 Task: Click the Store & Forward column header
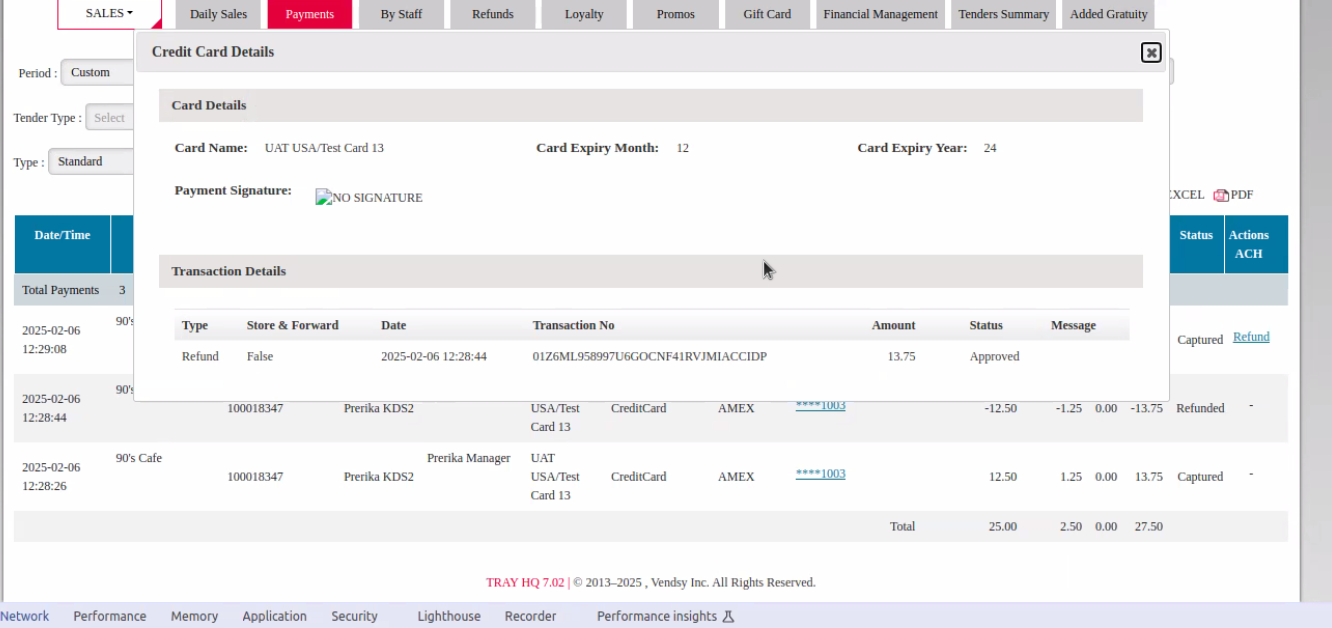(x=292, y=325)
